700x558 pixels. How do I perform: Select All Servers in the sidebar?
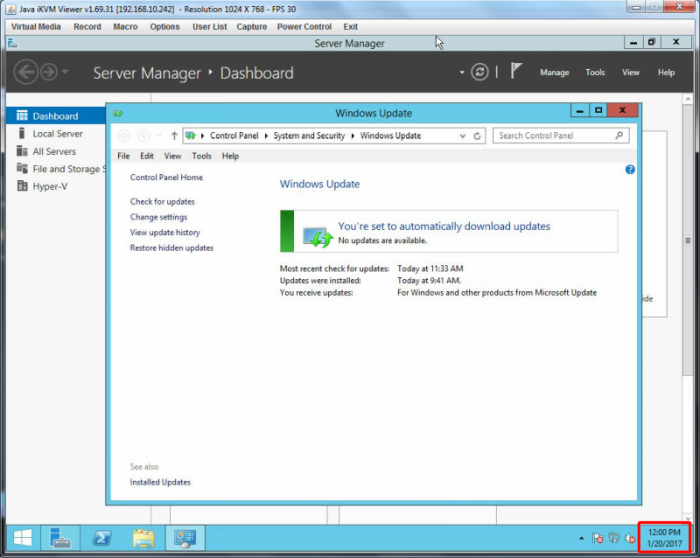[56, 151]
